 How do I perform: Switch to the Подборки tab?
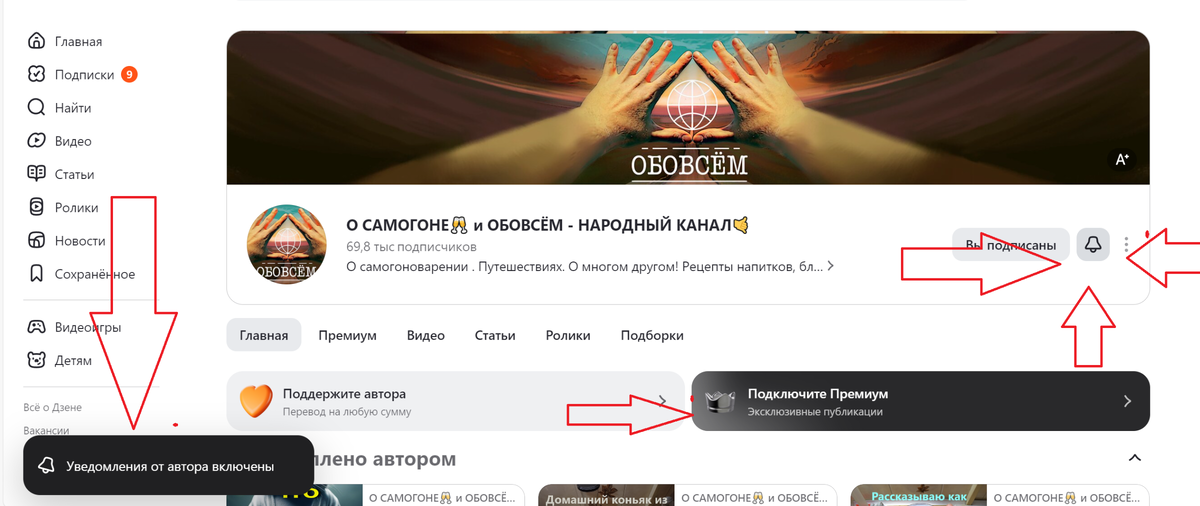652,335
